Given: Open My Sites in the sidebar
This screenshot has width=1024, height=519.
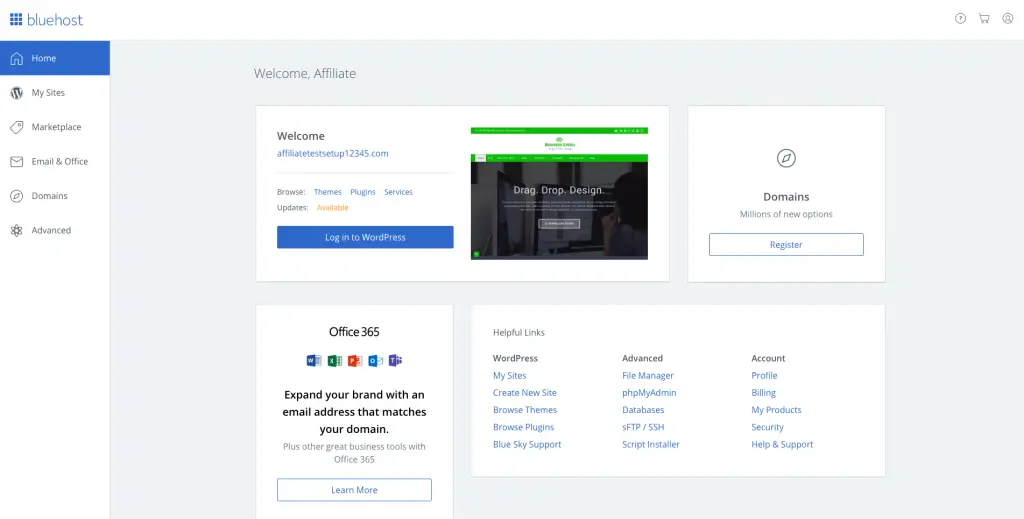Looking at the screenshot, I should pos(55,93).
